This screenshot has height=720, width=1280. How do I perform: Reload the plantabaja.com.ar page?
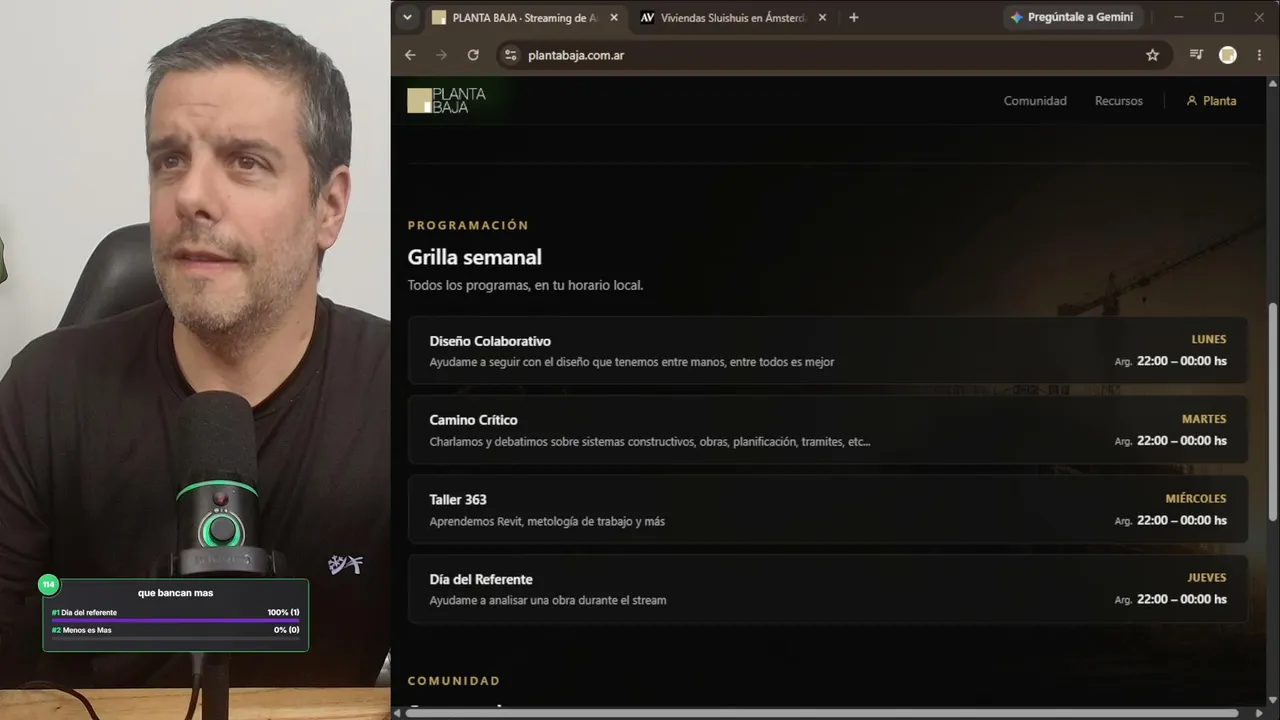pos(473,55)
